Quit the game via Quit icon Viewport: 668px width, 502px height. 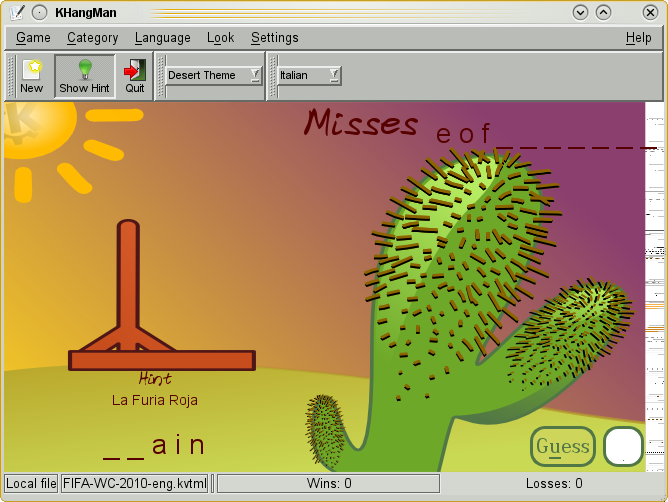(x=135, y=76)
